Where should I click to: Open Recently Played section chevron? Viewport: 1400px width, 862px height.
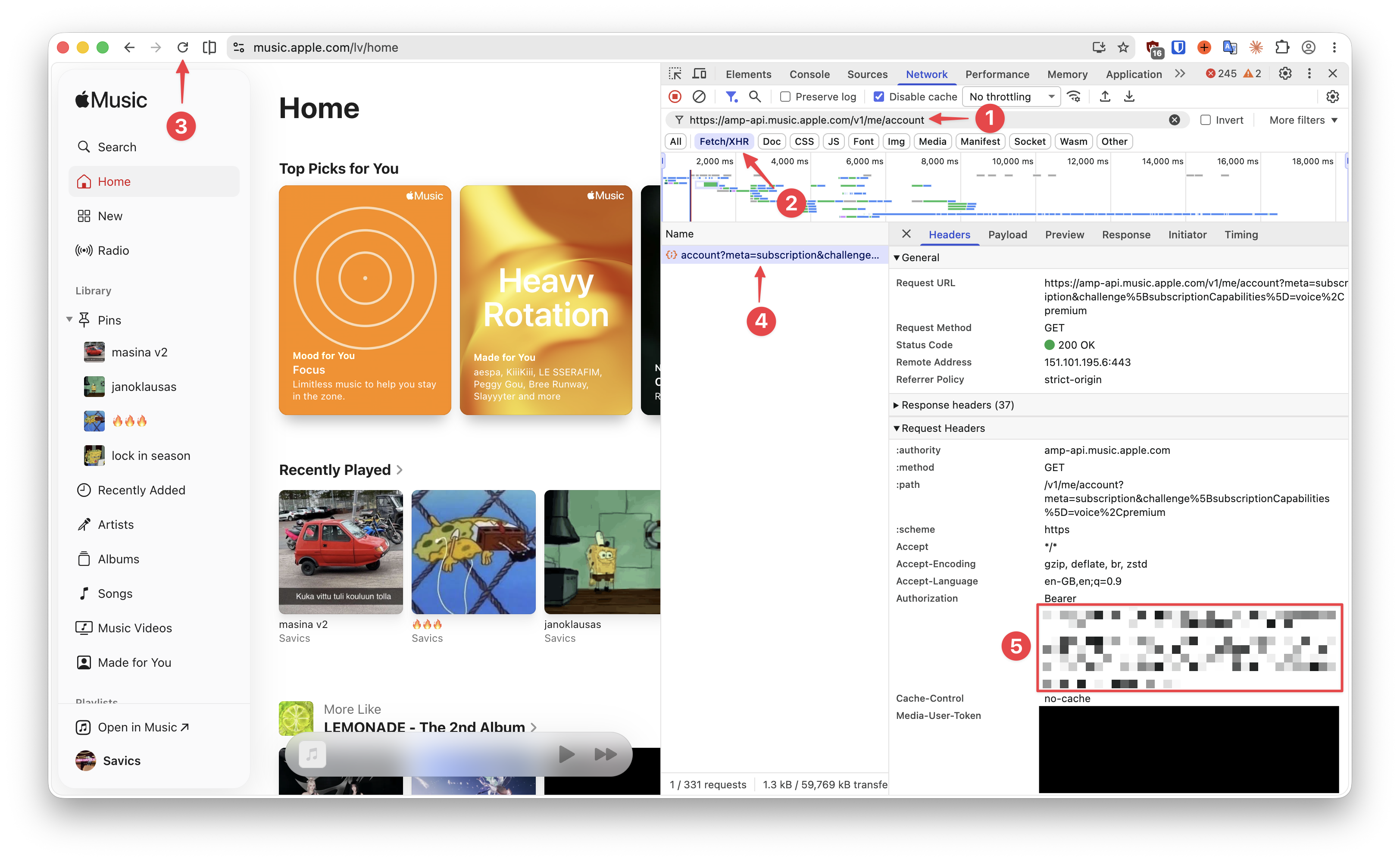(400, 470)
